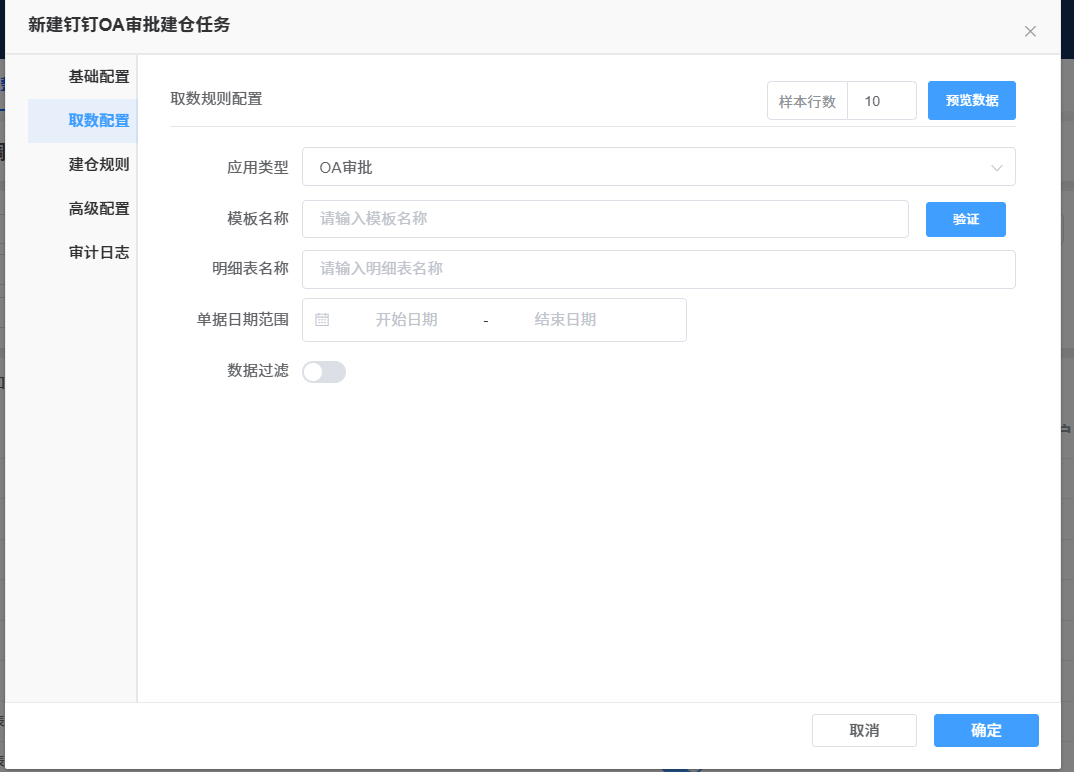Viewport: 1074px width, 772px height.
Task: Enable the 数据过滤 switch
Action: pos(324,372)
